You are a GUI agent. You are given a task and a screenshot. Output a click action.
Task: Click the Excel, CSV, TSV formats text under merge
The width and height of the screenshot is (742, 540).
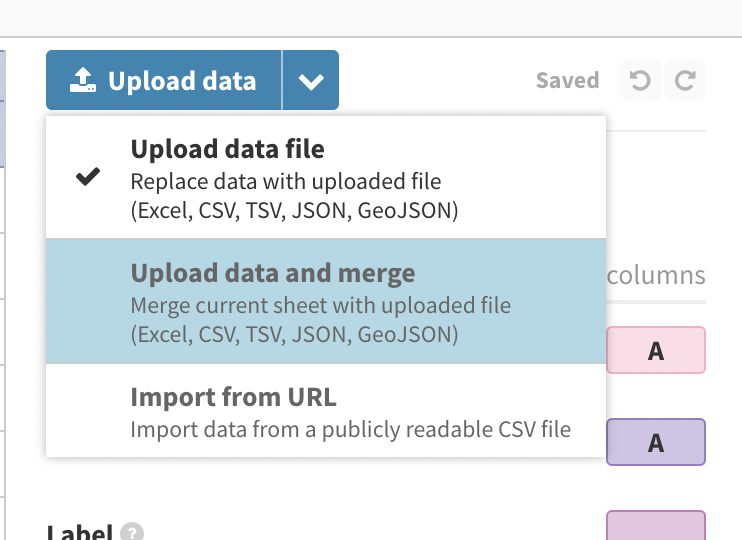[x=294, y=334]
